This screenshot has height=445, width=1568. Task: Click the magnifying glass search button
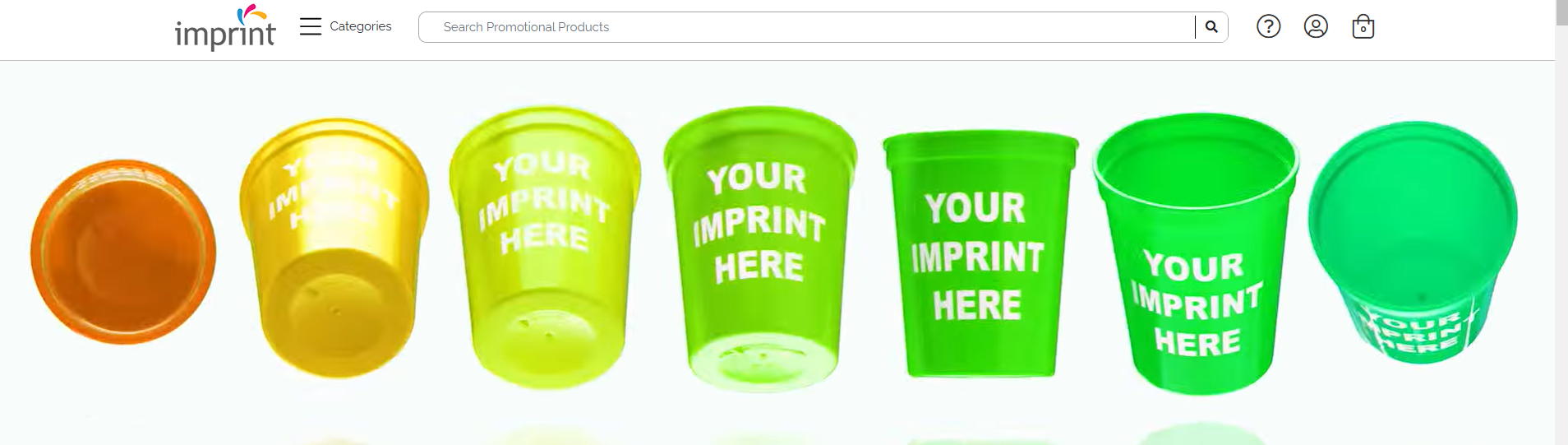click(x=1211, y=27)
